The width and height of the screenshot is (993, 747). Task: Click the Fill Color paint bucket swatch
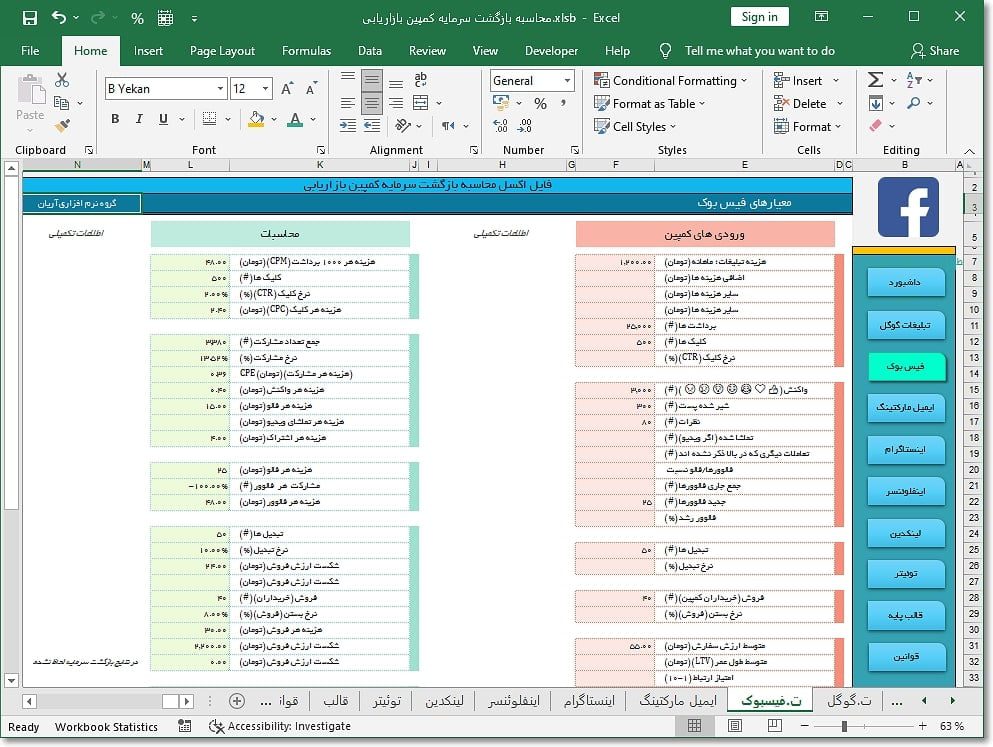256,119
